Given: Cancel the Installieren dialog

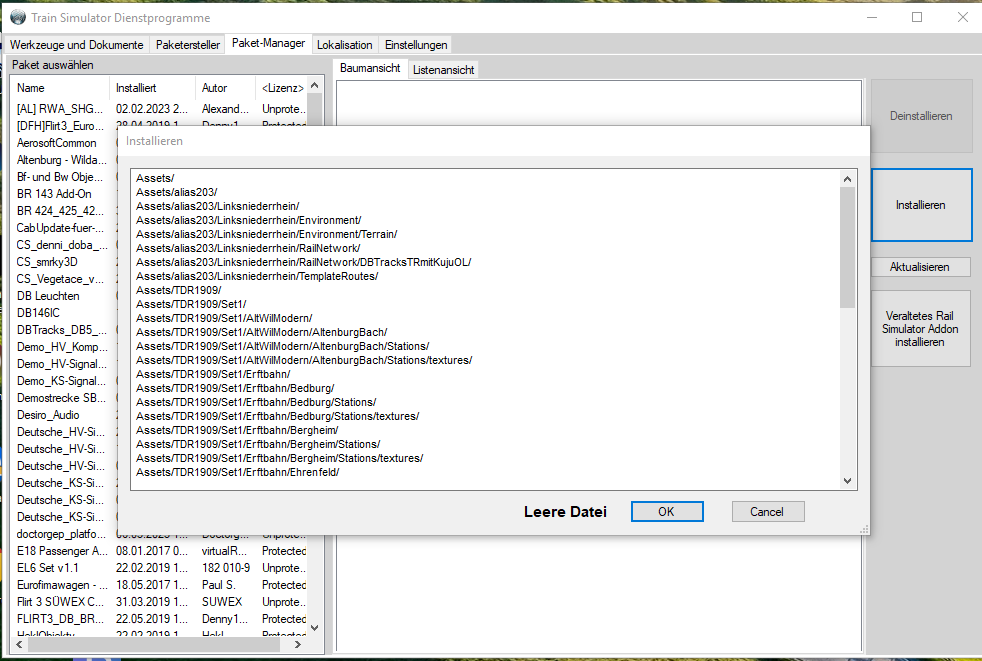Looking at the screenshot, I should click(768, 511).
